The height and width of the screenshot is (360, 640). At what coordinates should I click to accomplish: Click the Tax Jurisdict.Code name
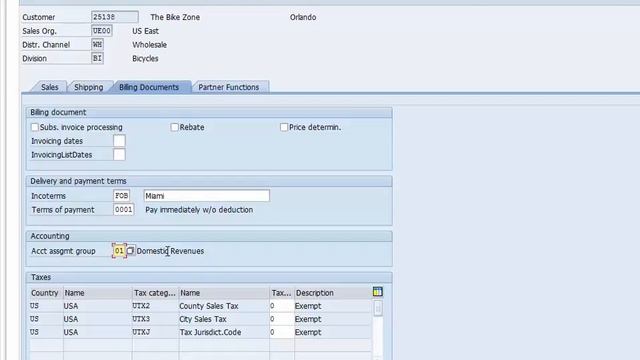[210, 332]
